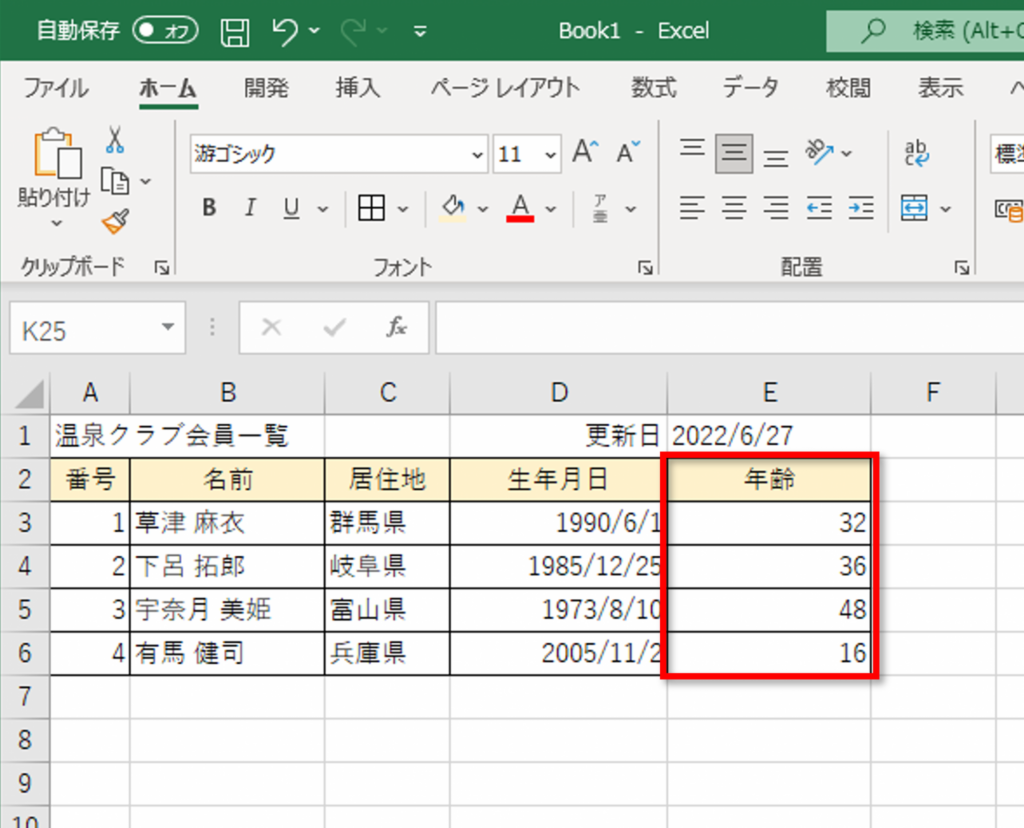The height and width of the screenshot is (828, 1024).
Task: Align text right
Action: [776, 208]
